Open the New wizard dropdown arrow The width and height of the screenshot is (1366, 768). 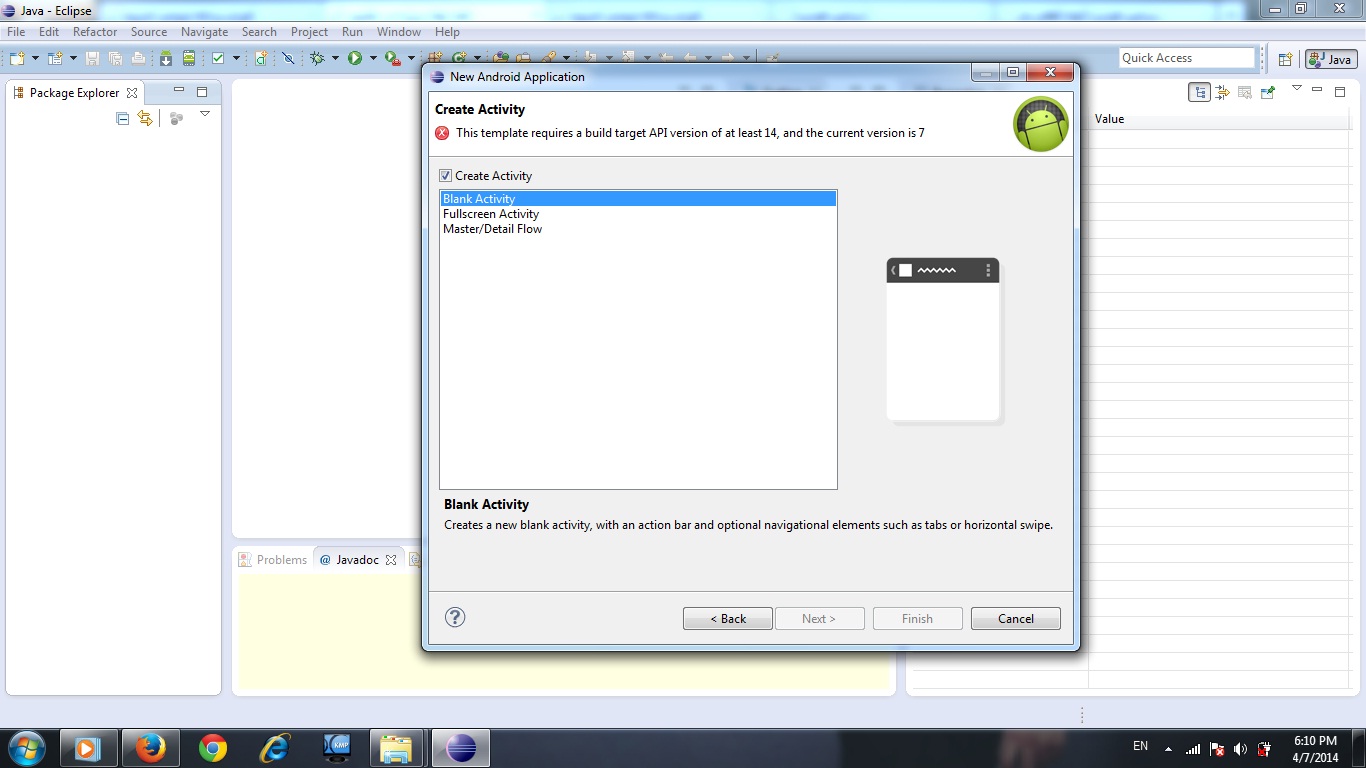tap(35, 58)
